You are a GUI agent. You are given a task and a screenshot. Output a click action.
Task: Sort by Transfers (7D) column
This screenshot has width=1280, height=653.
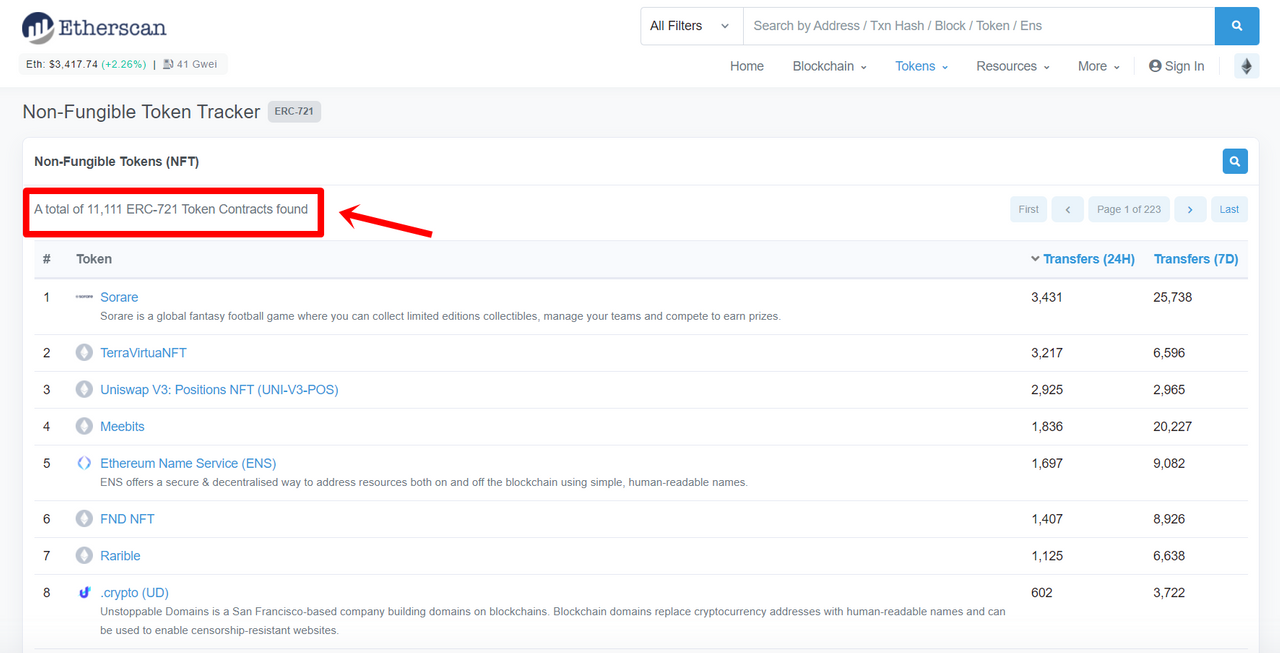coord(1196,259)
